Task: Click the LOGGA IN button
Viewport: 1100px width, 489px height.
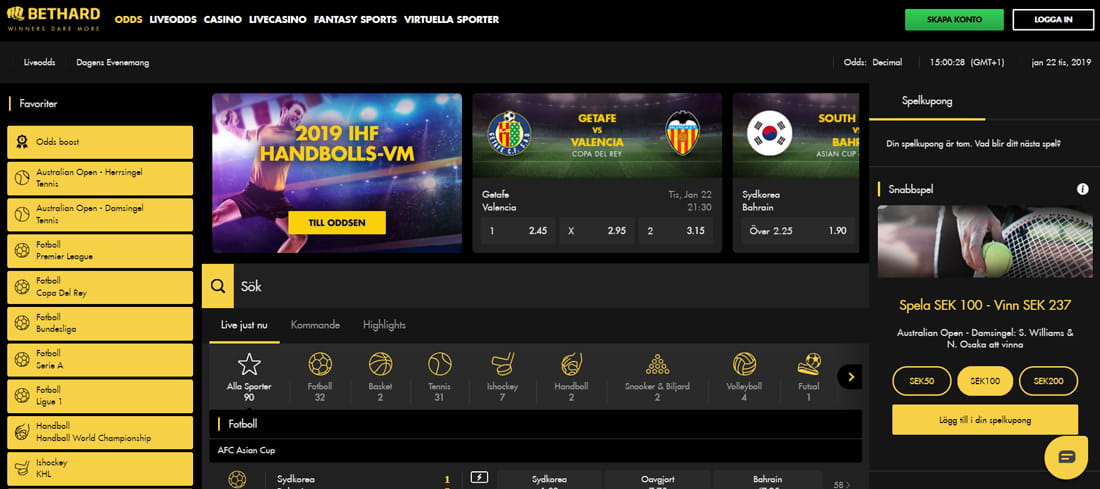Action: coord(1053,20)
